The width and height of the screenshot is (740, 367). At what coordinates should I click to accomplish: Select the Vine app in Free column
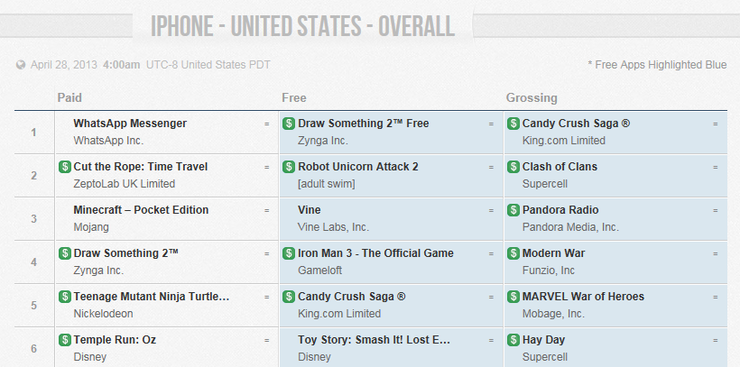(309, 210)
